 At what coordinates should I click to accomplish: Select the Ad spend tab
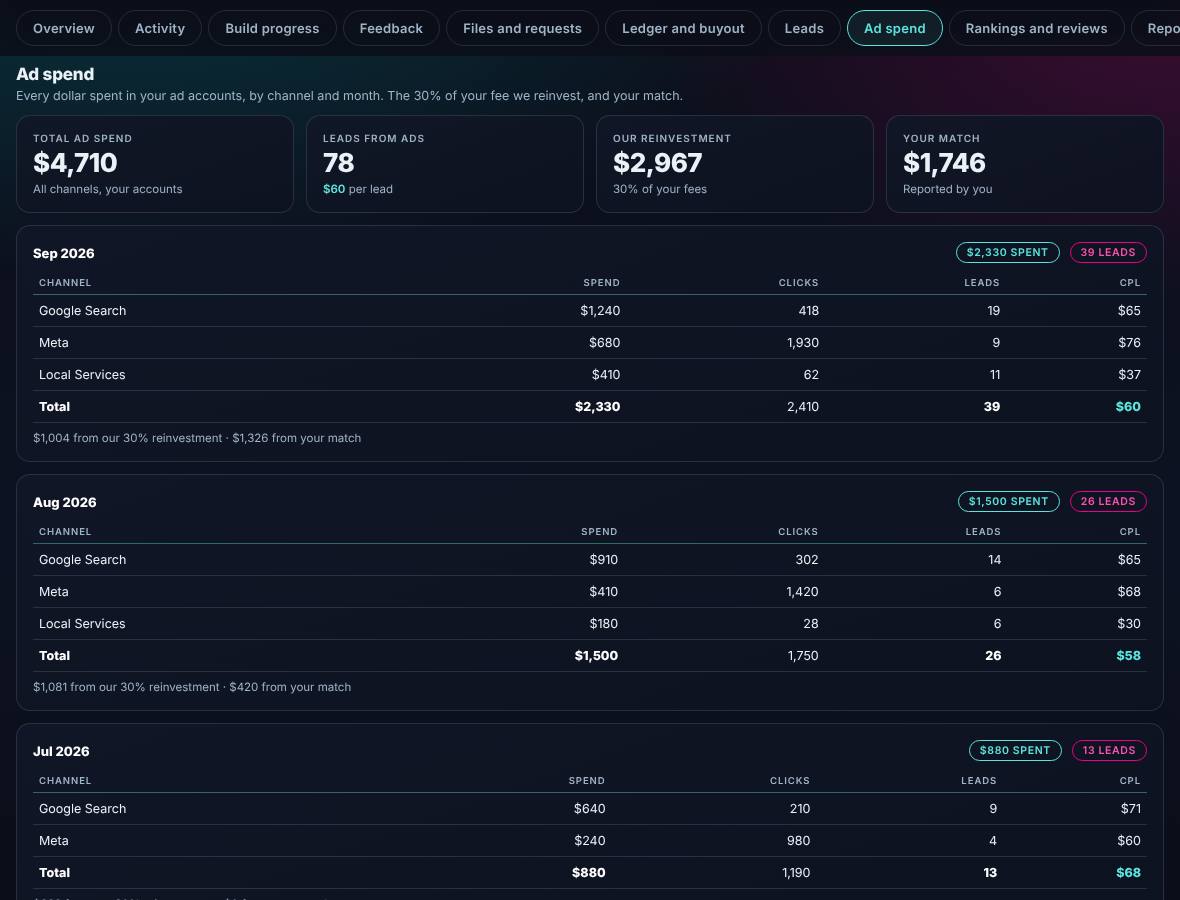895,29
